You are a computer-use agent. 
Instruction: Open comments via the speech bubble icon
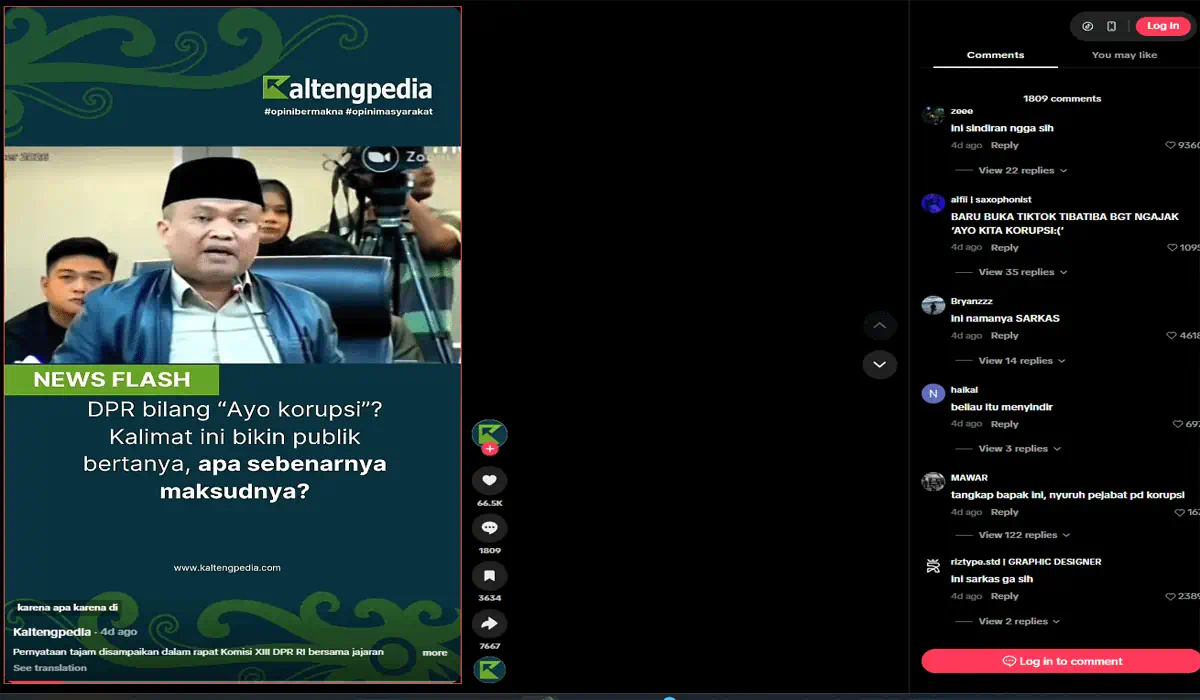490,528
